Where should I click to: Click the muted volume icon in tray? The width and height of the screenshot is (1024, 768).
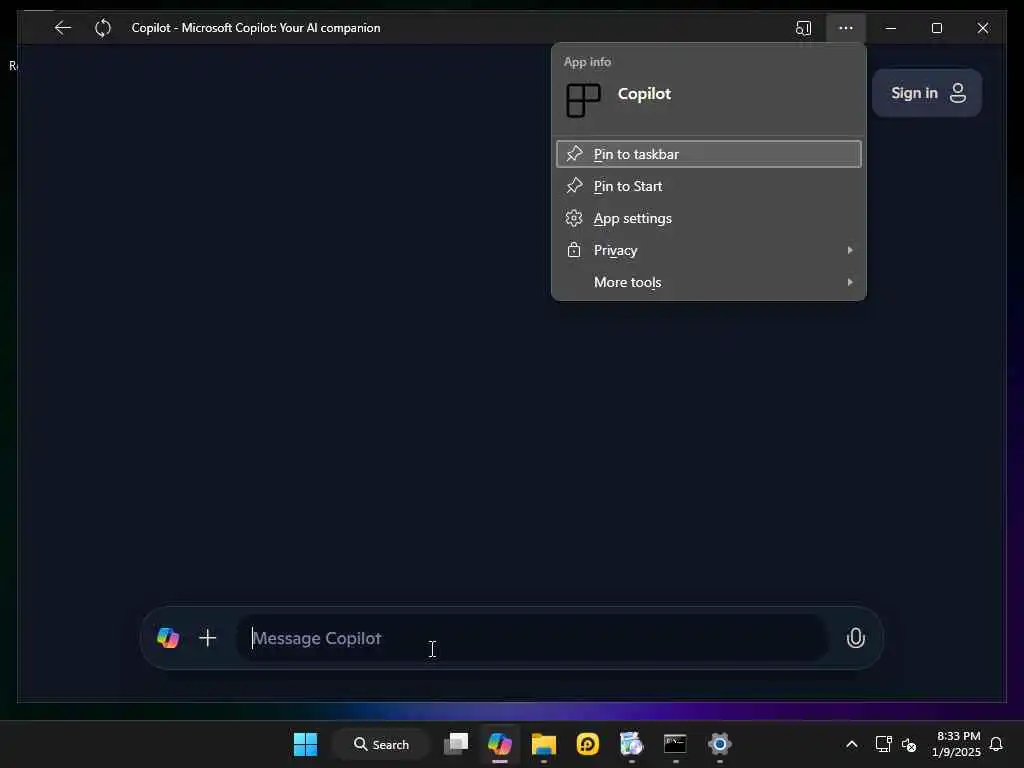pyautogui.click(x=908, y=744)
